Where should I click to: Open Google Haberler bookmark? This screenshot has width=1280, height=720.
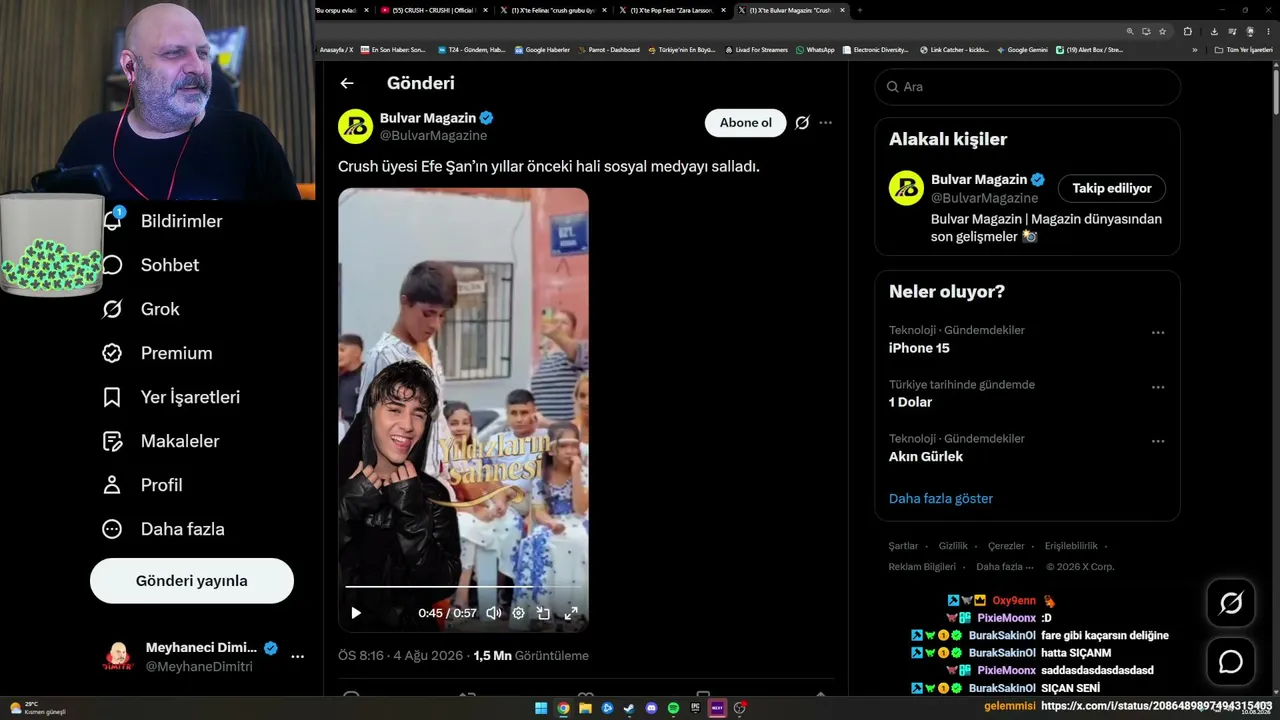point(542,49)
